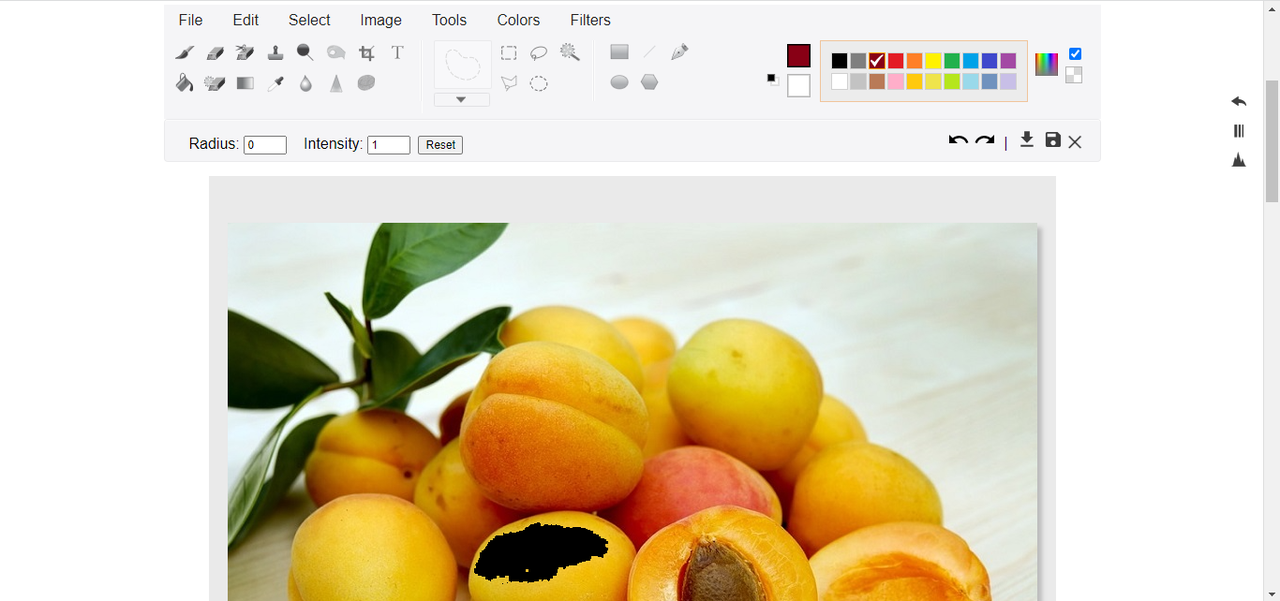1280x601 pixels.
Task: Pick the pink palette swatch
Action: 896,82
